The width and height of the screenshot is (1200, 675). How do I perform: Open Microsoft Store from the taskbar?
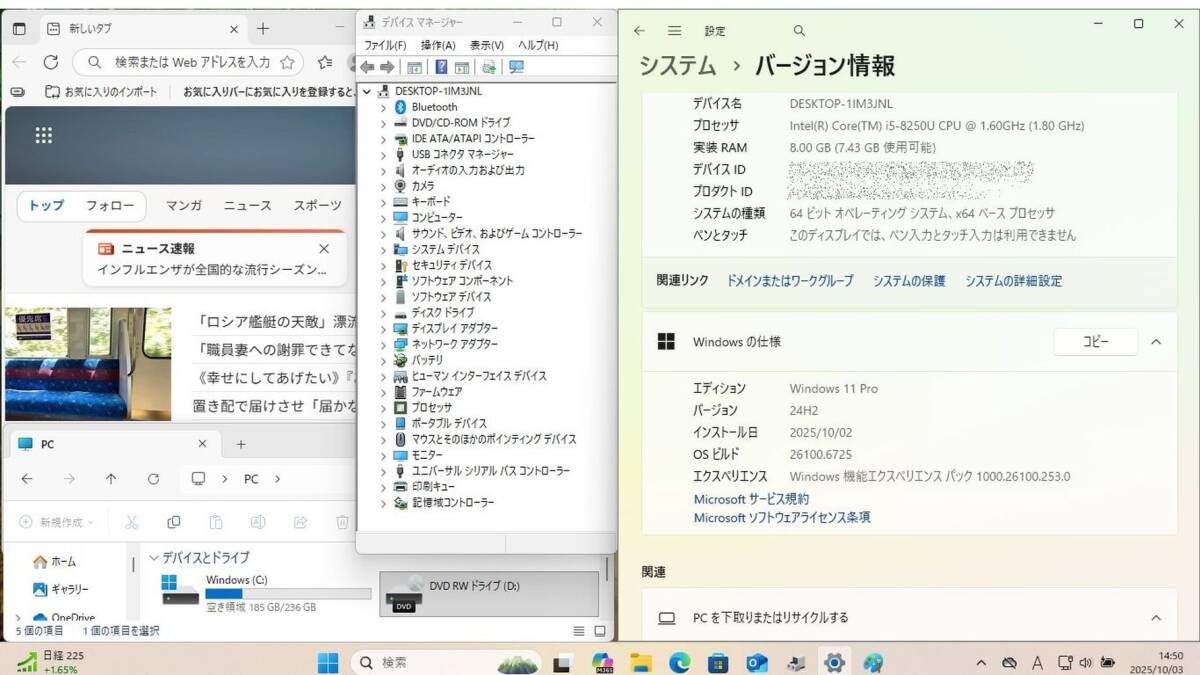pos(717,662)
